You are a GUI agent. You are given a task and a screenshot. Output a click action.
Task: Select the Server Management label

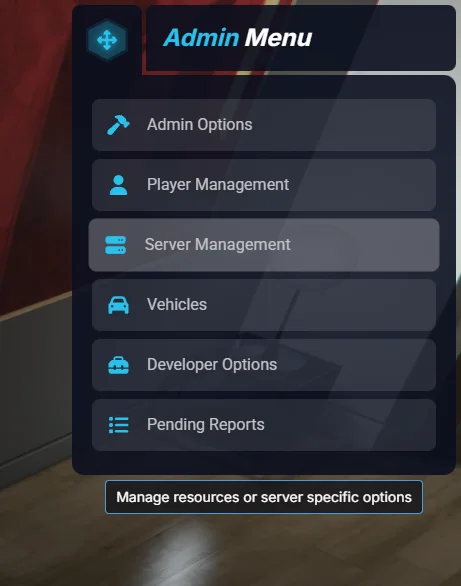[x=217, y=245]
